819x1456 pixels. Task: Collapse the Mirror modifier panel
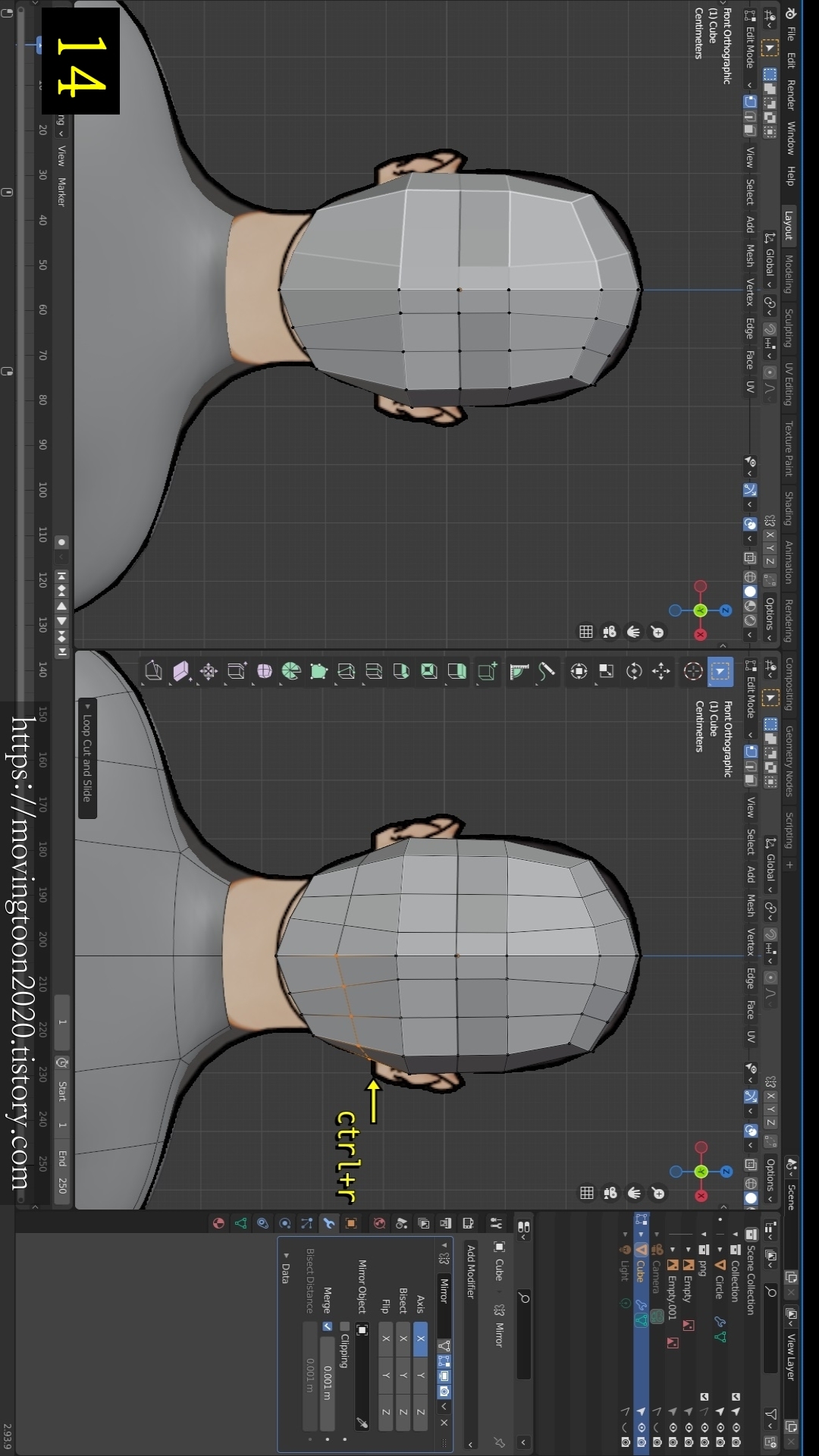444,1245
